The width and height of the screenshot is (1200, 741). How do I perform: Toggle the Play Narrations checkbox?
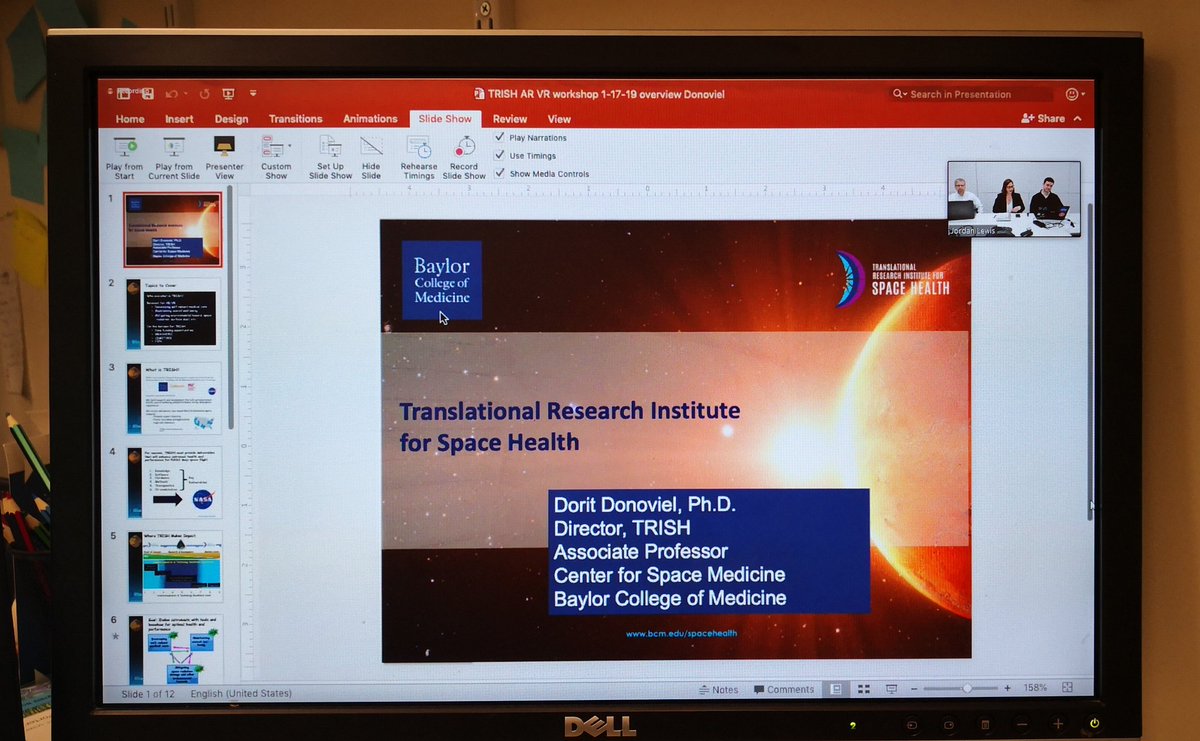(x=500, y=137)
